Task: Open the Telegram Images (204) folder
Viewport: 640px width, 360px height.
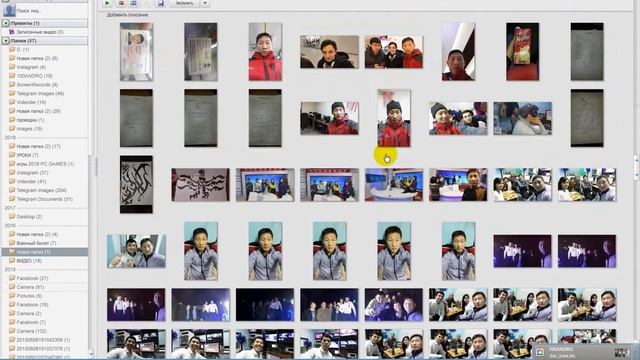Action: point(42,190)
